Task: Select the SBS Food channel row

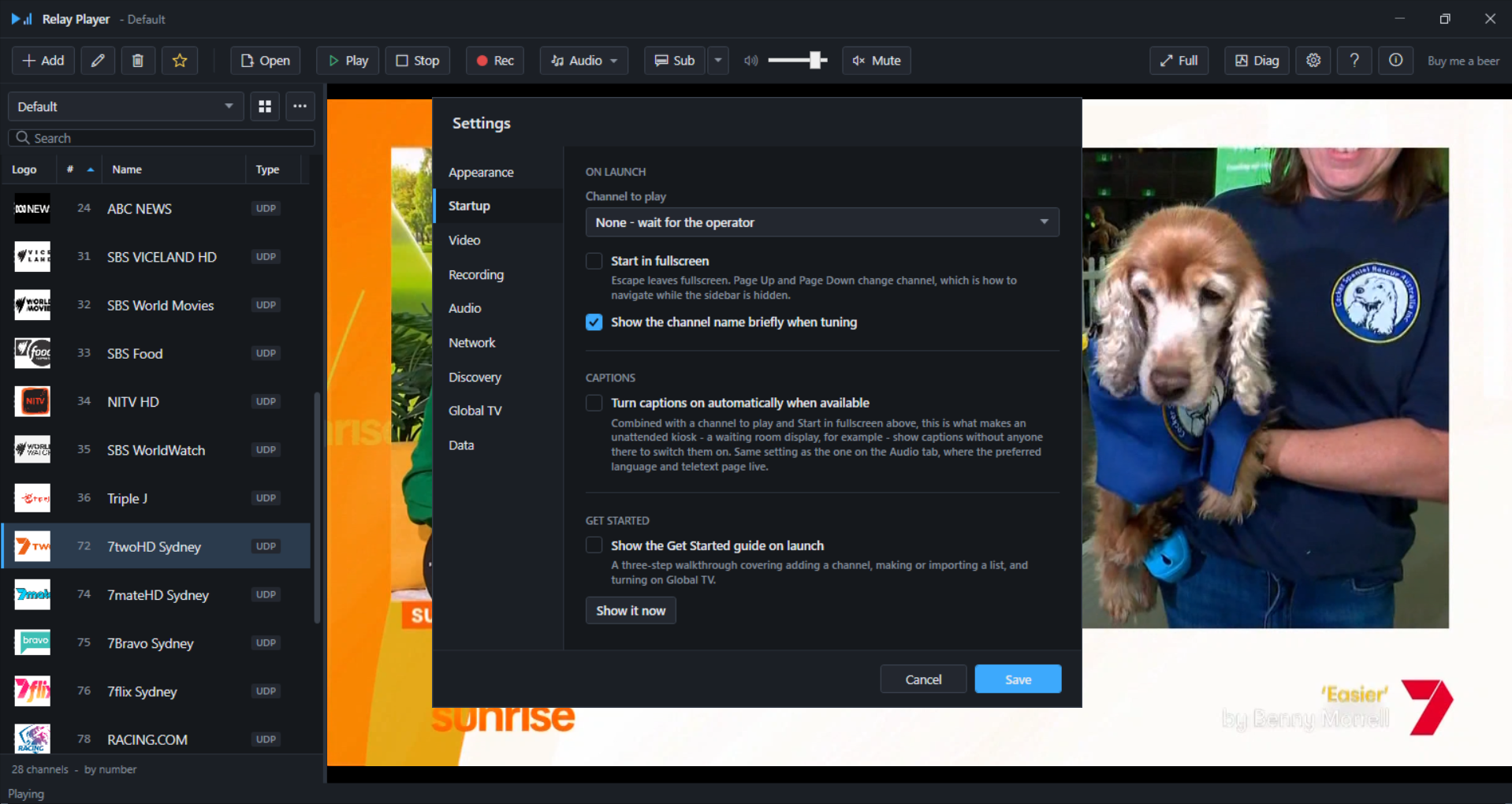Action: pos(156,353)
